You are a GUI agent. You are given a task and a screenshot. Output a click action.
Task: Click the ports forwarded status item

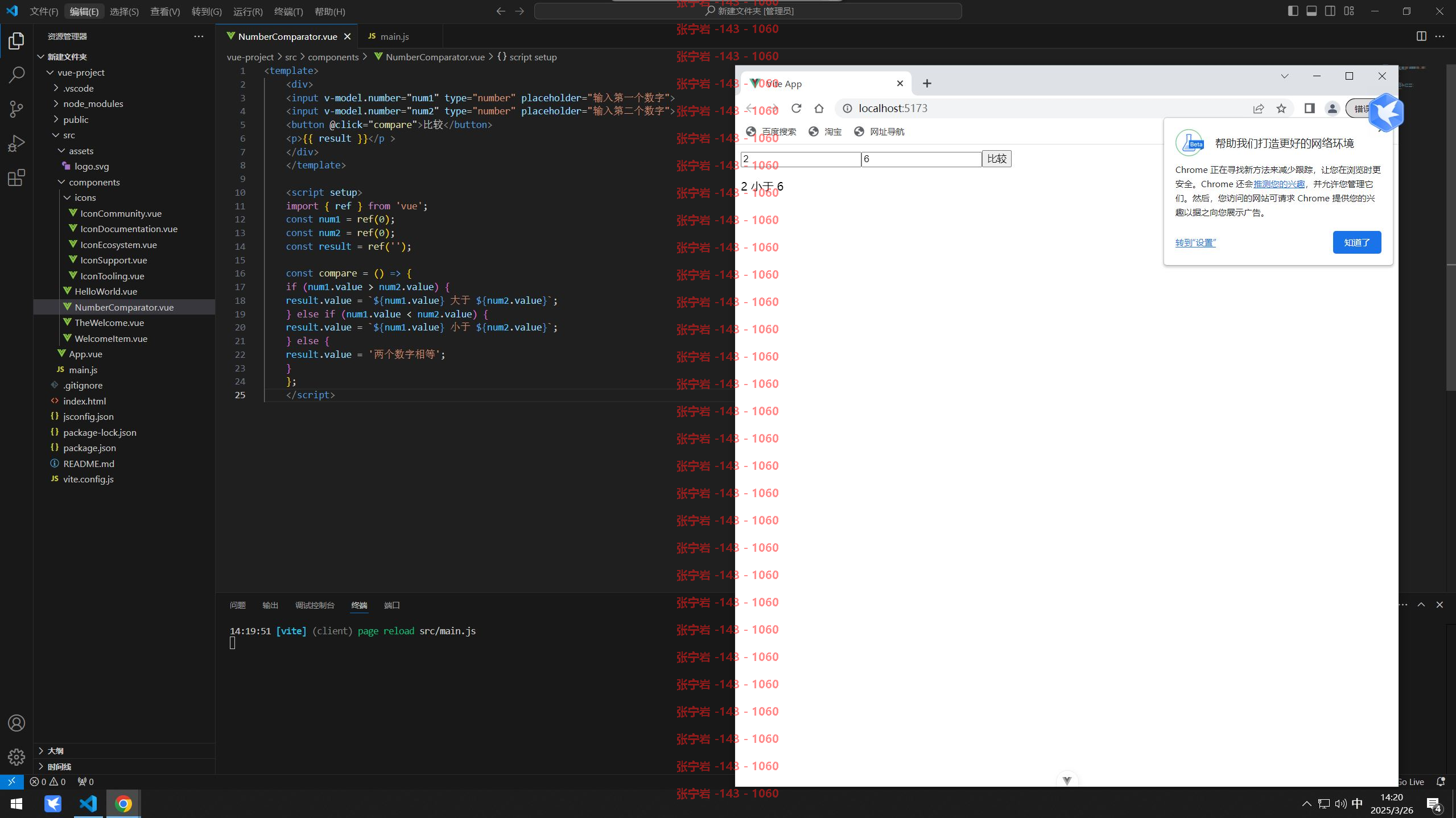click(86, 782)
